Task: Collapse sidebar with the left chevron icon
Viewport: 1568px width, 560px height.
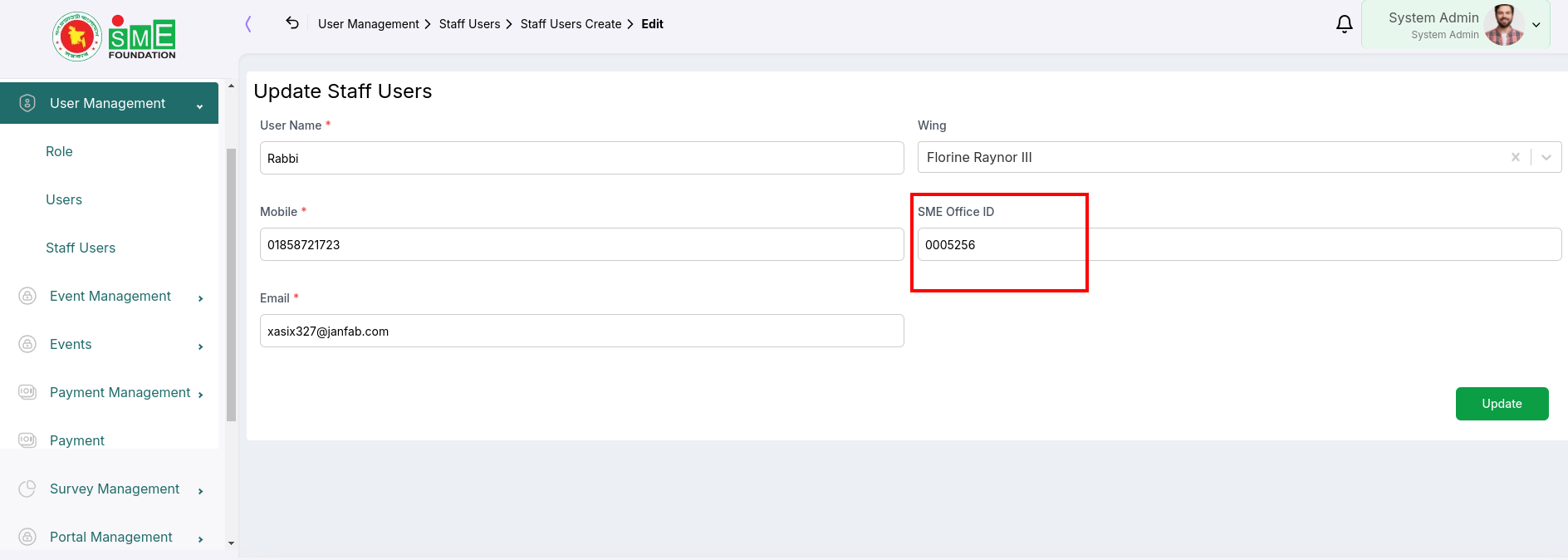Action: [x=248, y=24]
